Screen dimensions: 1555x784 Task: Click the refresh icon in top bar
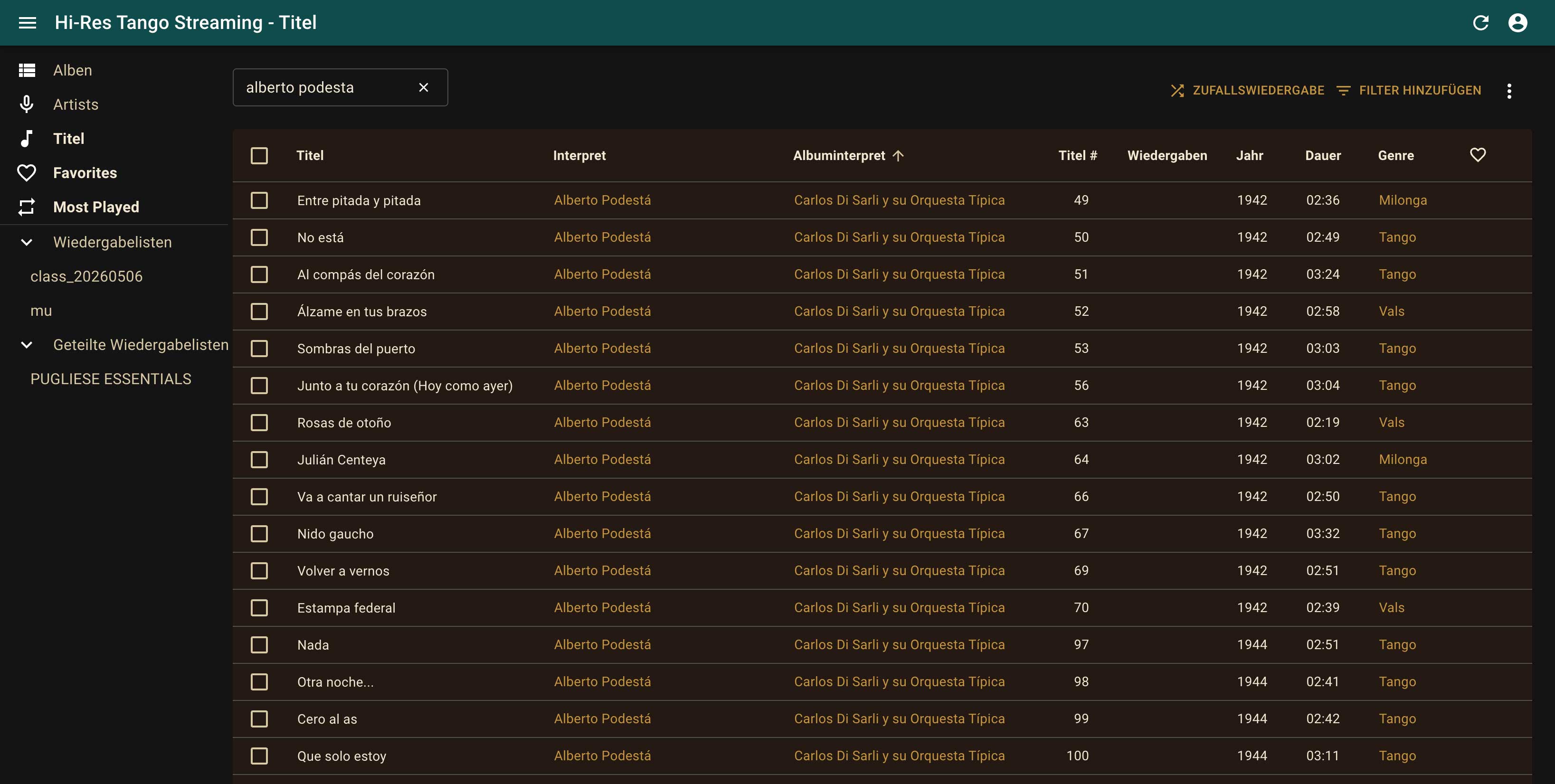tap(1480, 23)
